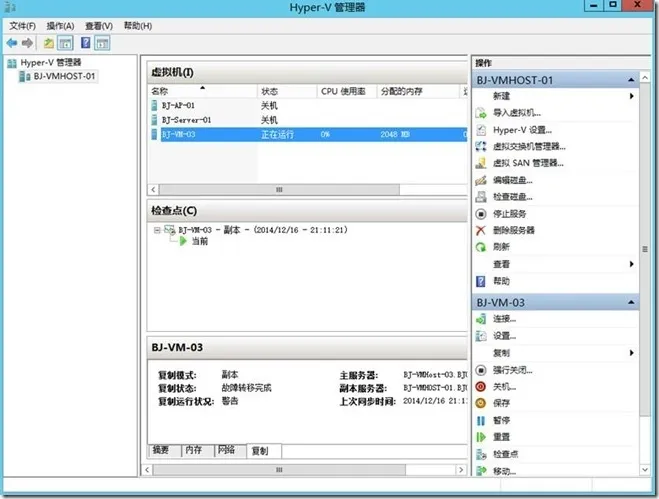The height and width of the screenshot is (499, 659).
Task: Select the BJ-VM-03 running virtual machine row
Action: (308, 135)
